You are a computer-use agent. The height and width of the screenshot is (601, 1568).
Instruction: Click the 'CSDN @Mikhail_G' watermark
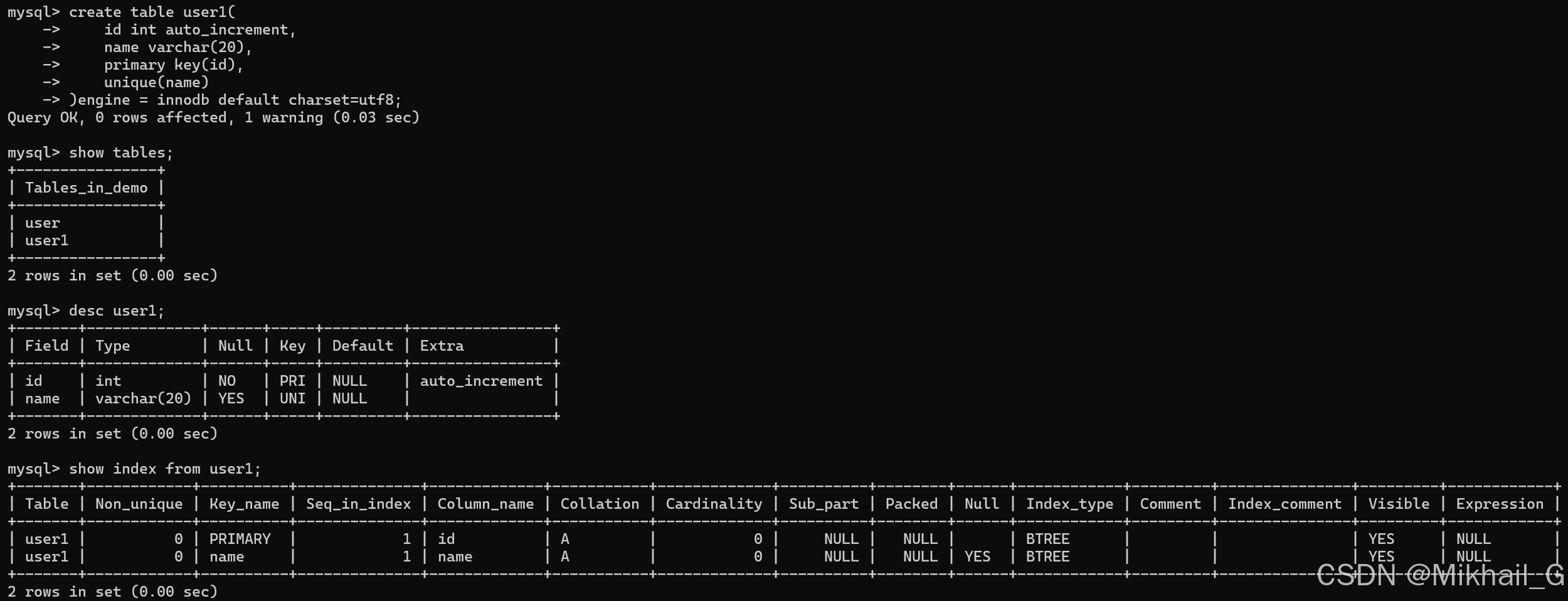point(1440,575)
